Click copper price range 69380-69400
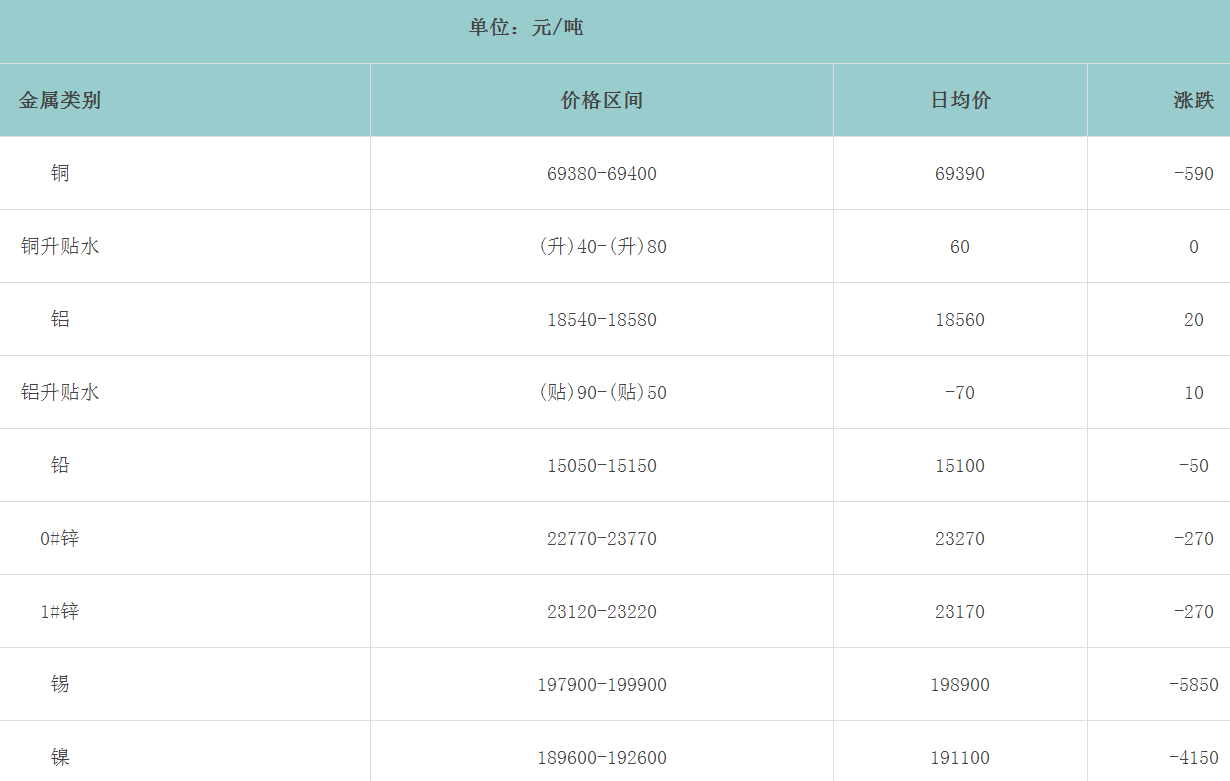Screen dimensions: 1230x781 pos(602,174)
